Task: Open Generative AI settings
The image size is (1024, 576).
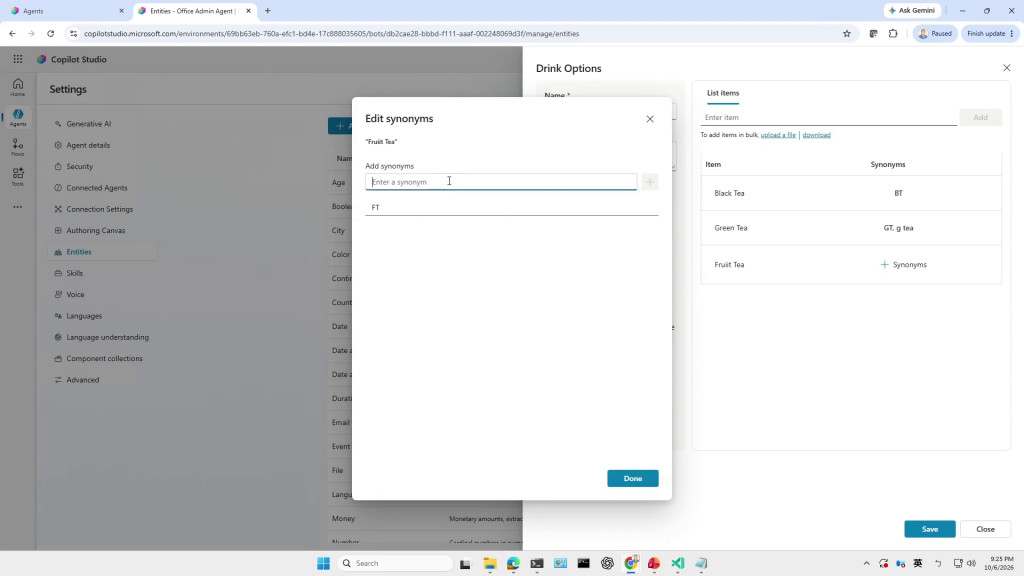Action: (82, 124)
